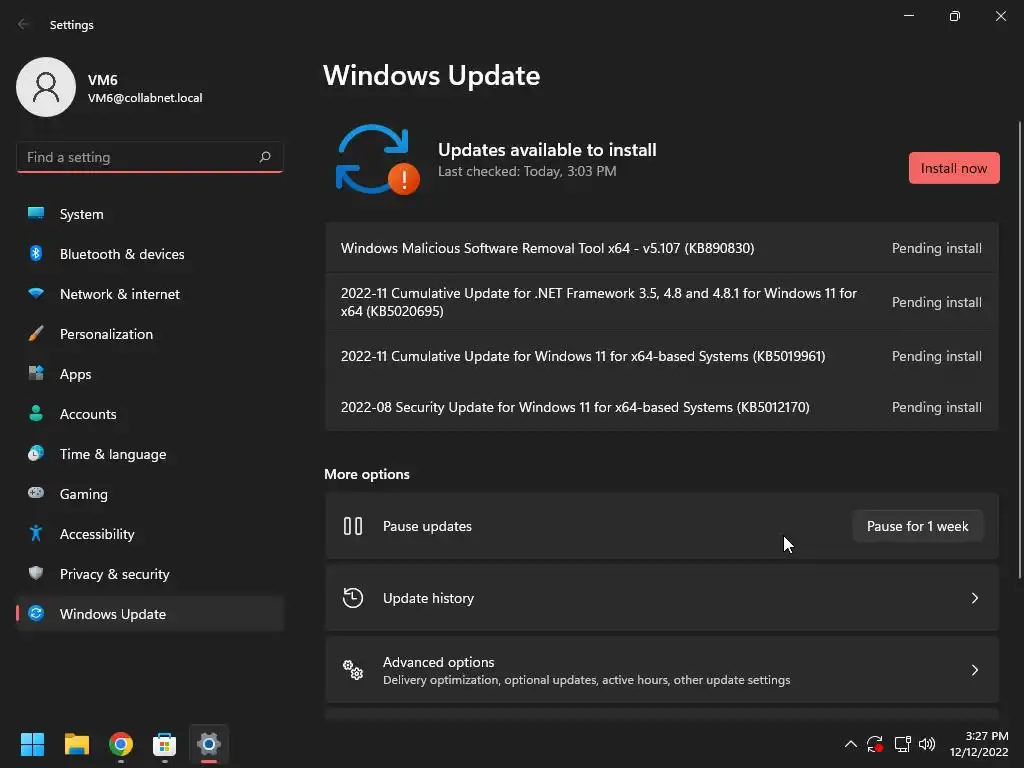Open Update history chevron arrow

974,598
